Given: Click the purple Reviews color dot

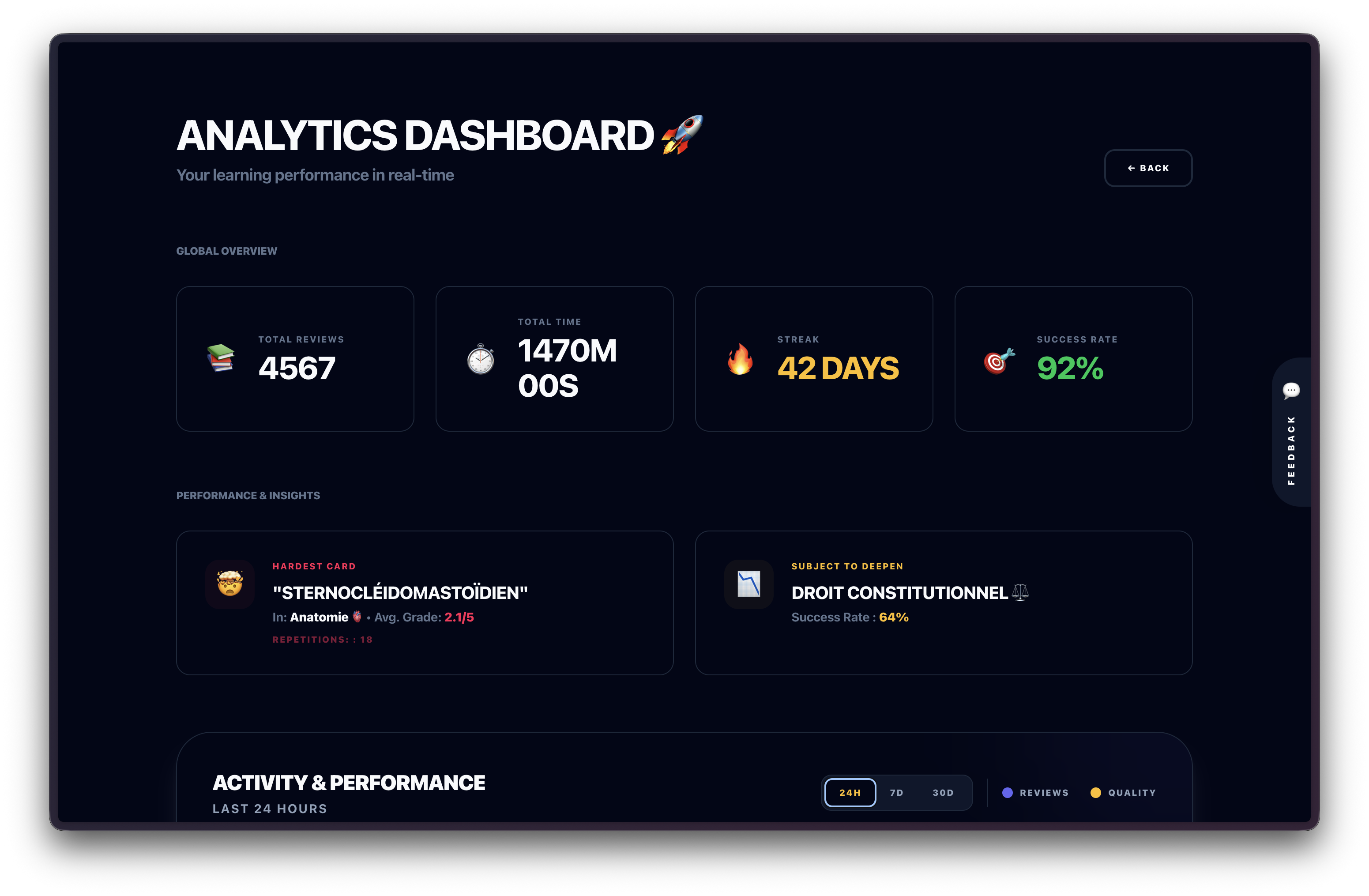Looking at the screenshot, I should [x=1007, y=792].
